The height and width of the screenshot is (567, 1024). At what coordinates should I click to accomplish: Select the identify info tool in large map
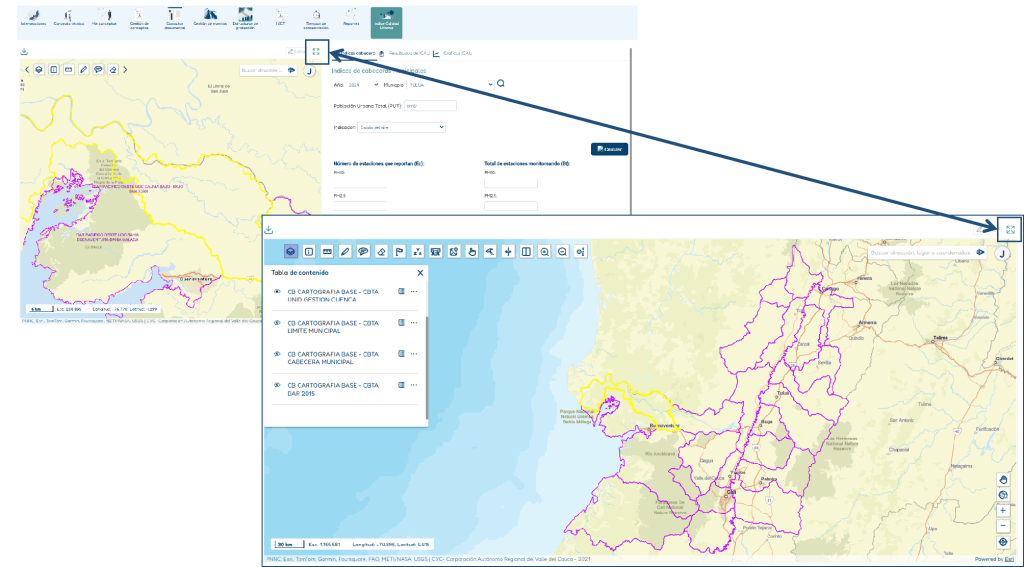tap(310, 251)
